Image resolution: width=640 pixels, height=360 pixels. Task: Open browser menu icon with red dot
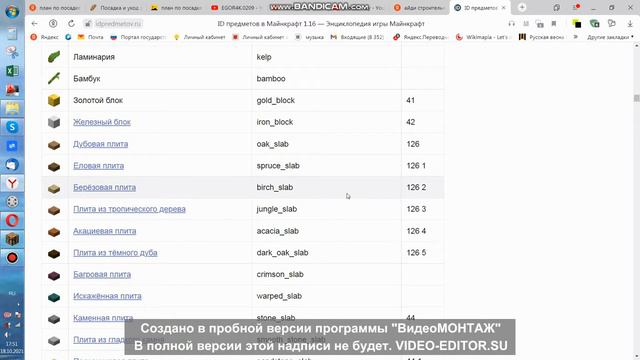click(x=576, y=7)
